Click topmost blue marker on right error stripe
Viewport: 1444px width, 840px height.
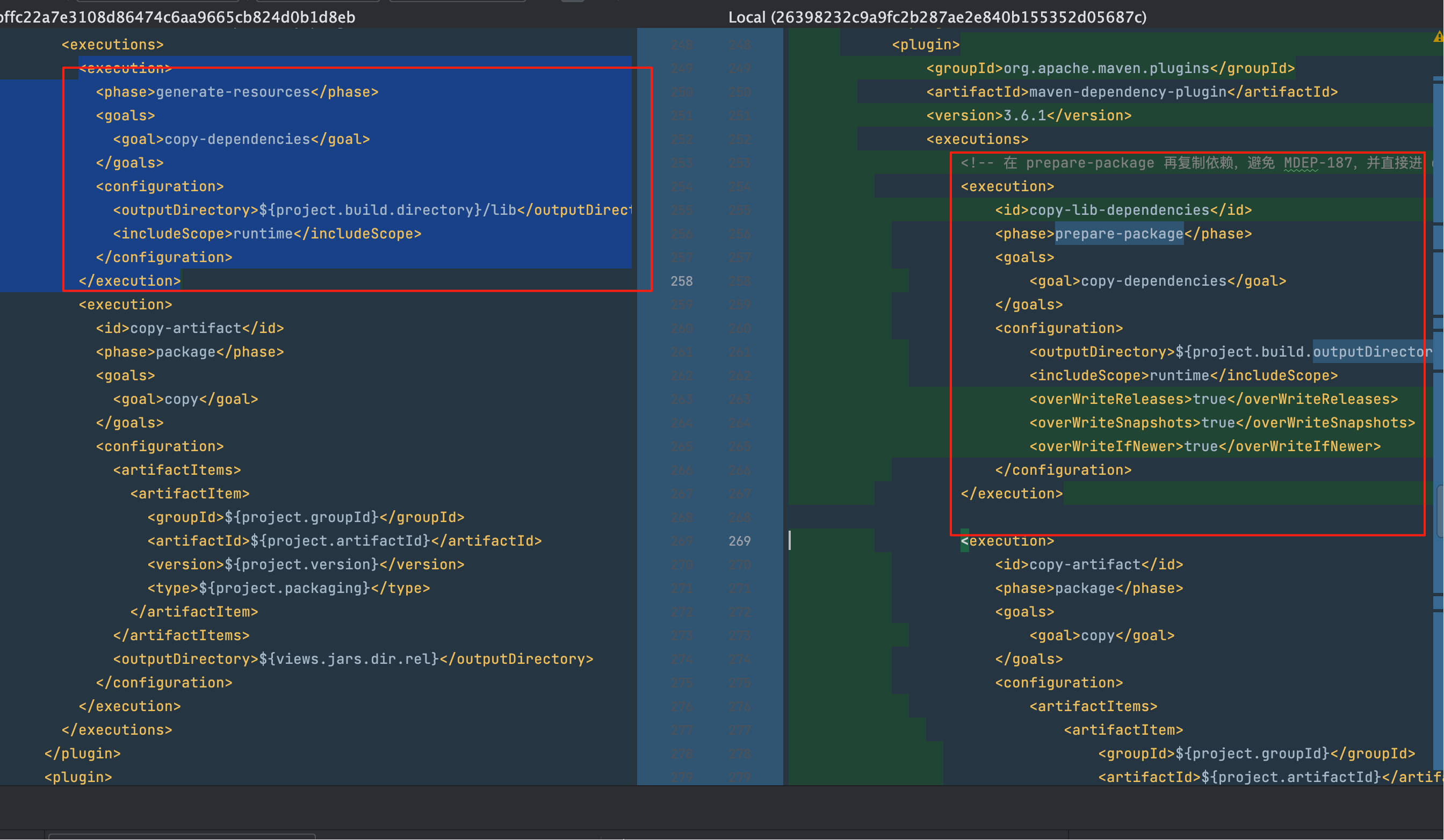(1438, 79)
